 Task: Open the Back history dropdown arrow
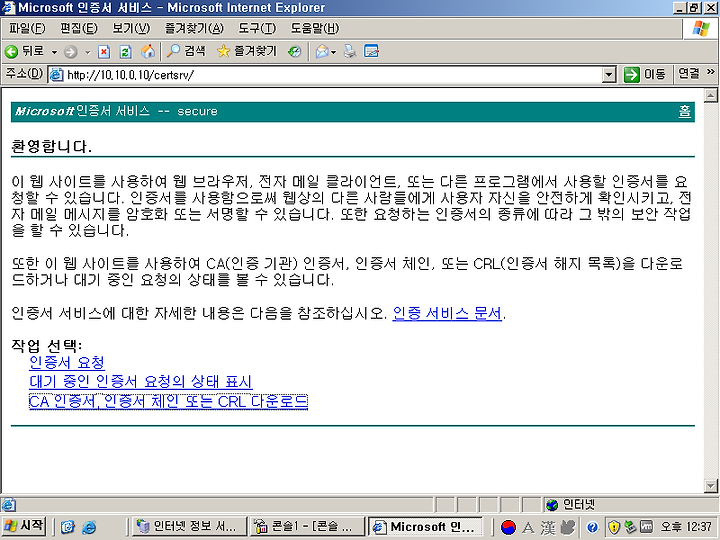(54, 52)
